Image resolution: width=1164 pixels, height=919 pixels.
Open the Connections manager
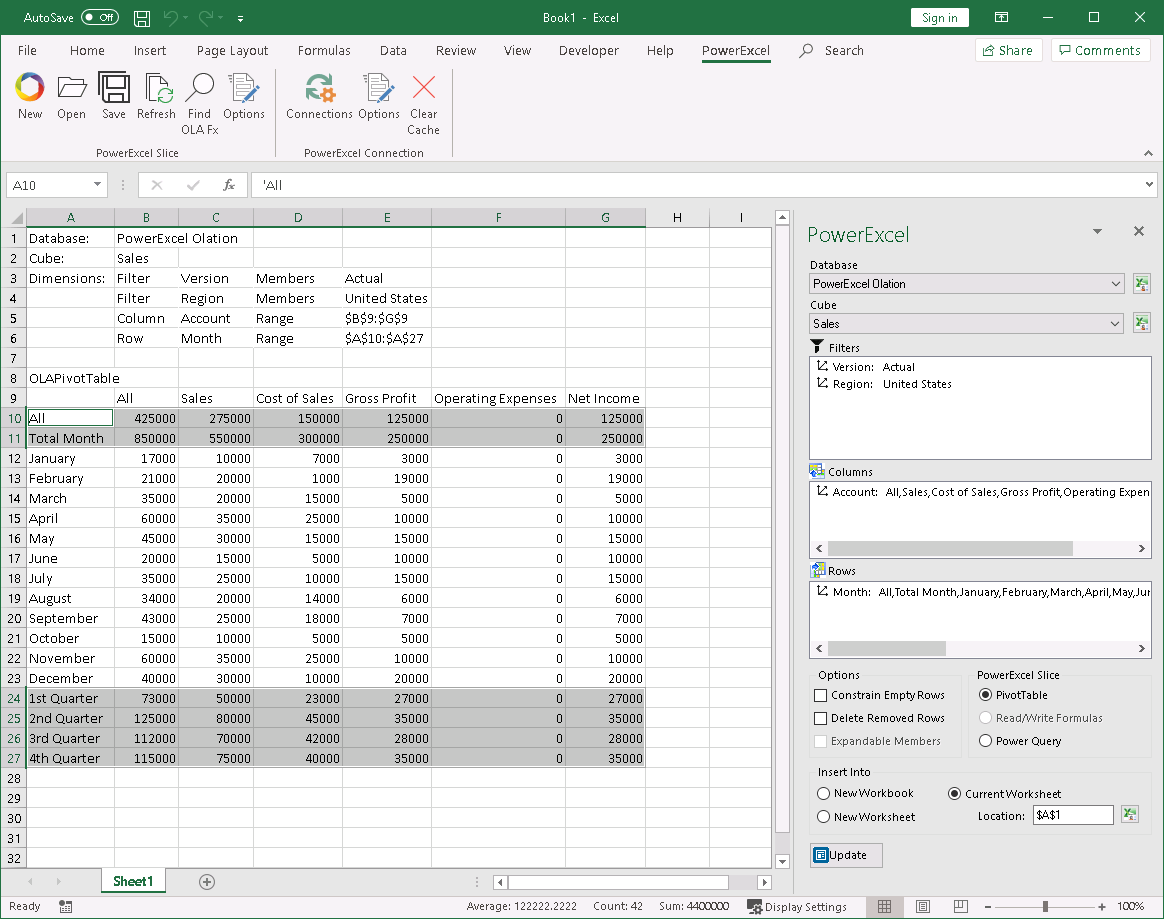(x=319, y=88)
